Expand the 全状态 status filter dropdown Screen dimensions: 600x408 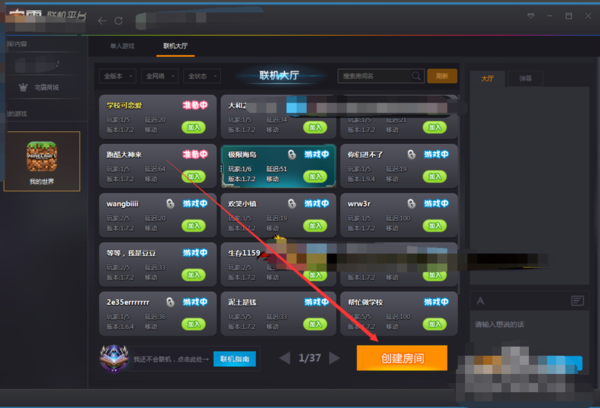(x=202, y=76)
